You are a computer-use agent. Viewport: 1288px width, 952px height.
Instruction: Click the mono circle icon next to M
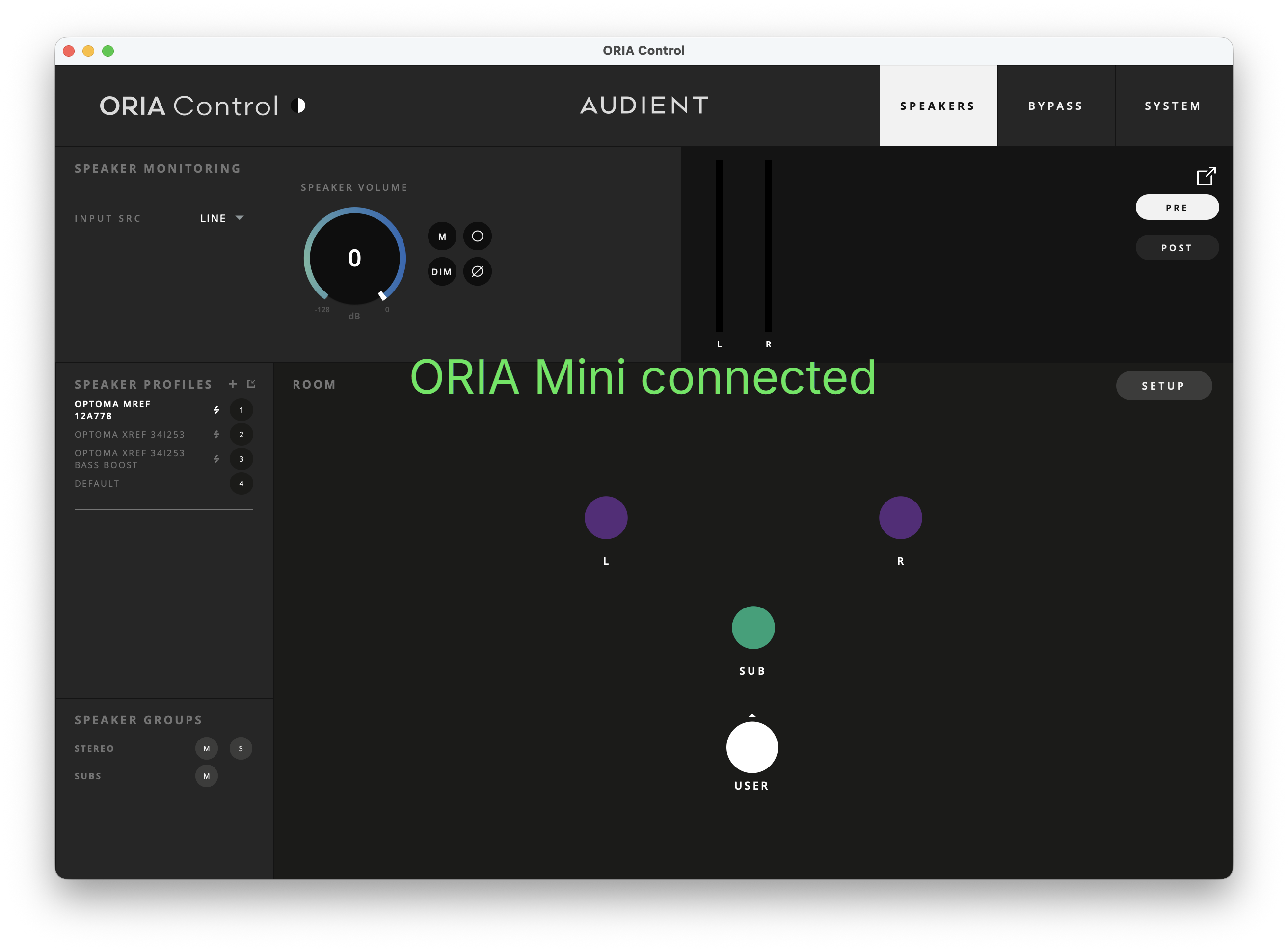coord(477,236)
